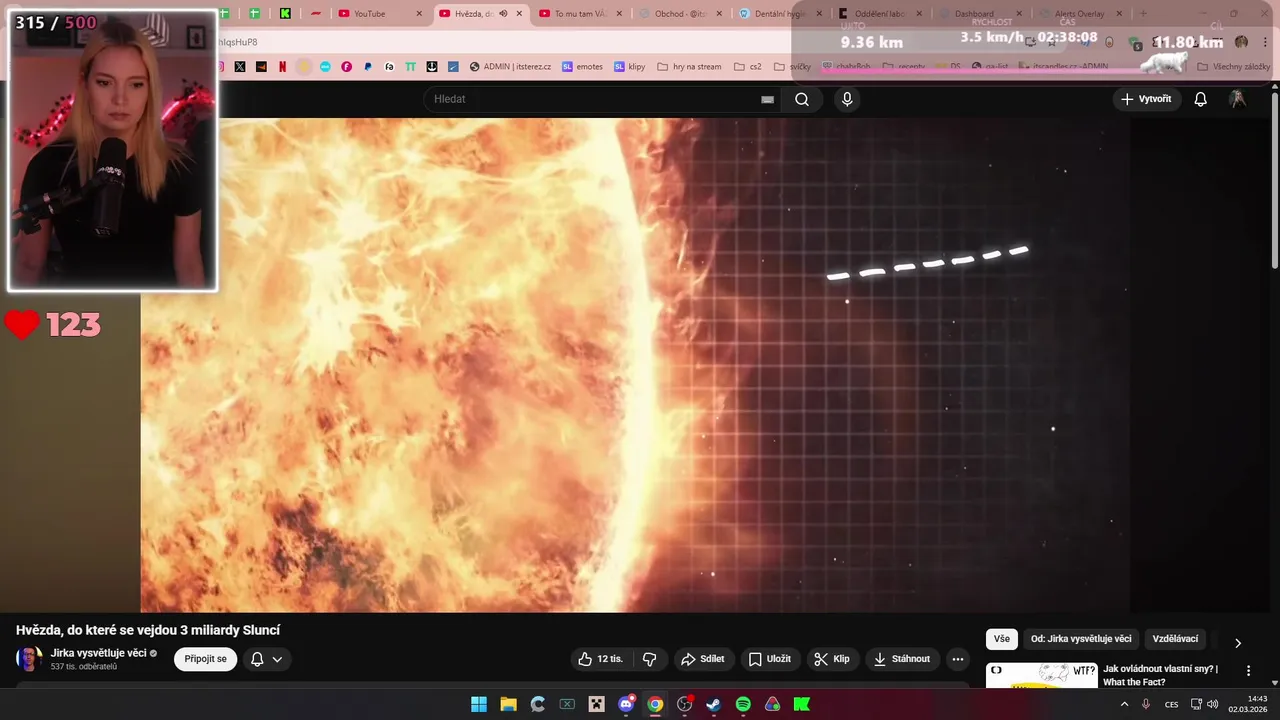This screenshot has width=1280, height=720.
Task: Show hidden system tray icons
Action: [1124, 704]
